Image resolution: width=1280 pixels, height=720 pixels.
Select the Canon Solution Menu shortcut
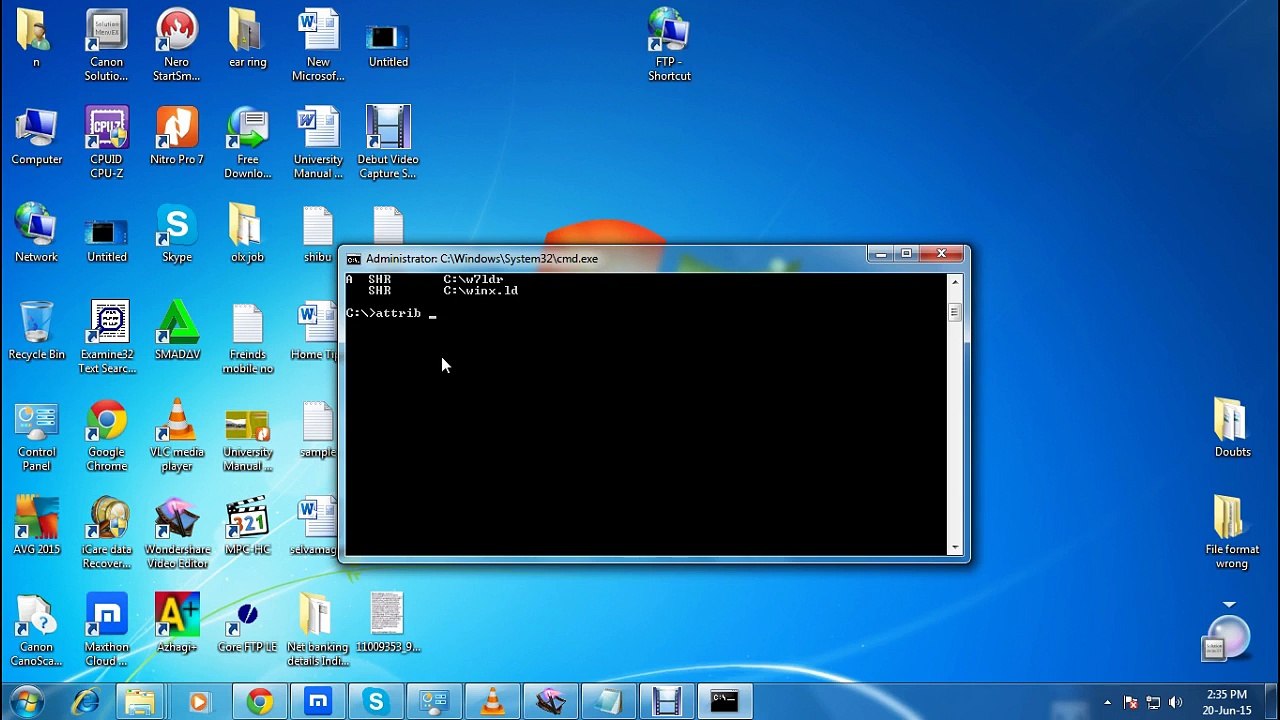(x=107, y=46)
